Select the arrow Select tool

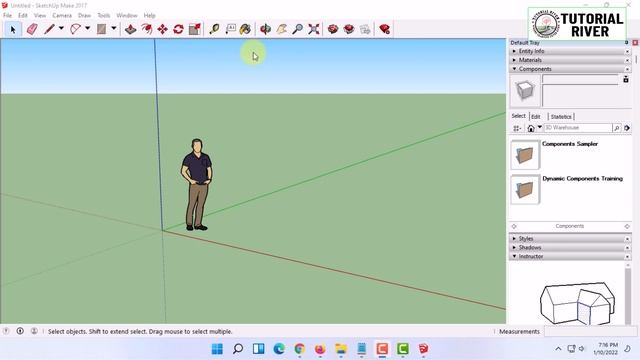13,29
